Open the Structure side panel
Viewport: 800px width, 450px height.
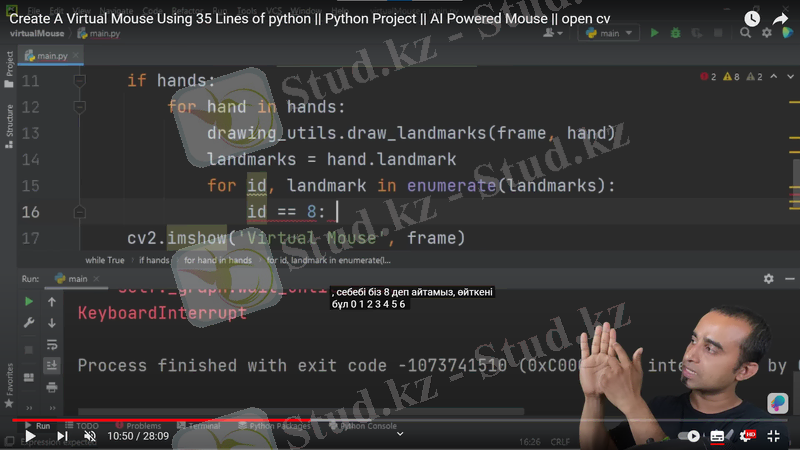click(9, 127)
